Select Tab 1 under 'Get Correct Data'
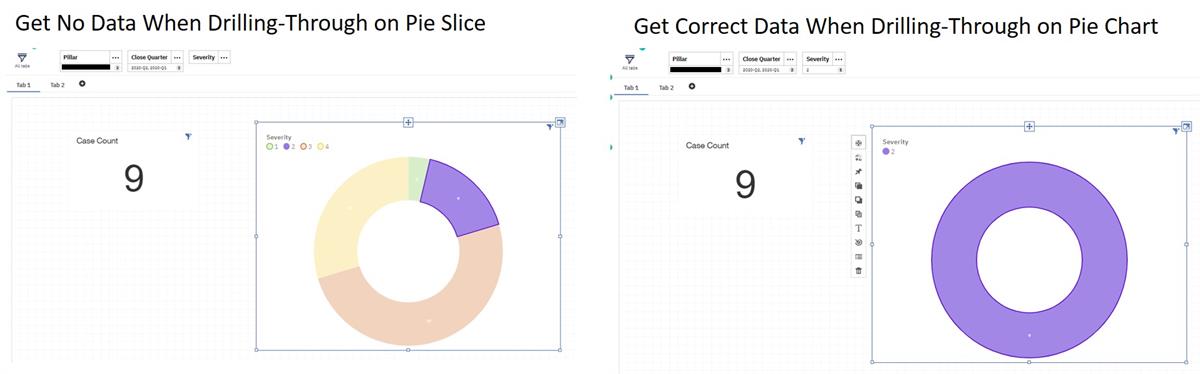The height and width of the screenshot is (374, 1200). coord(631,88)
